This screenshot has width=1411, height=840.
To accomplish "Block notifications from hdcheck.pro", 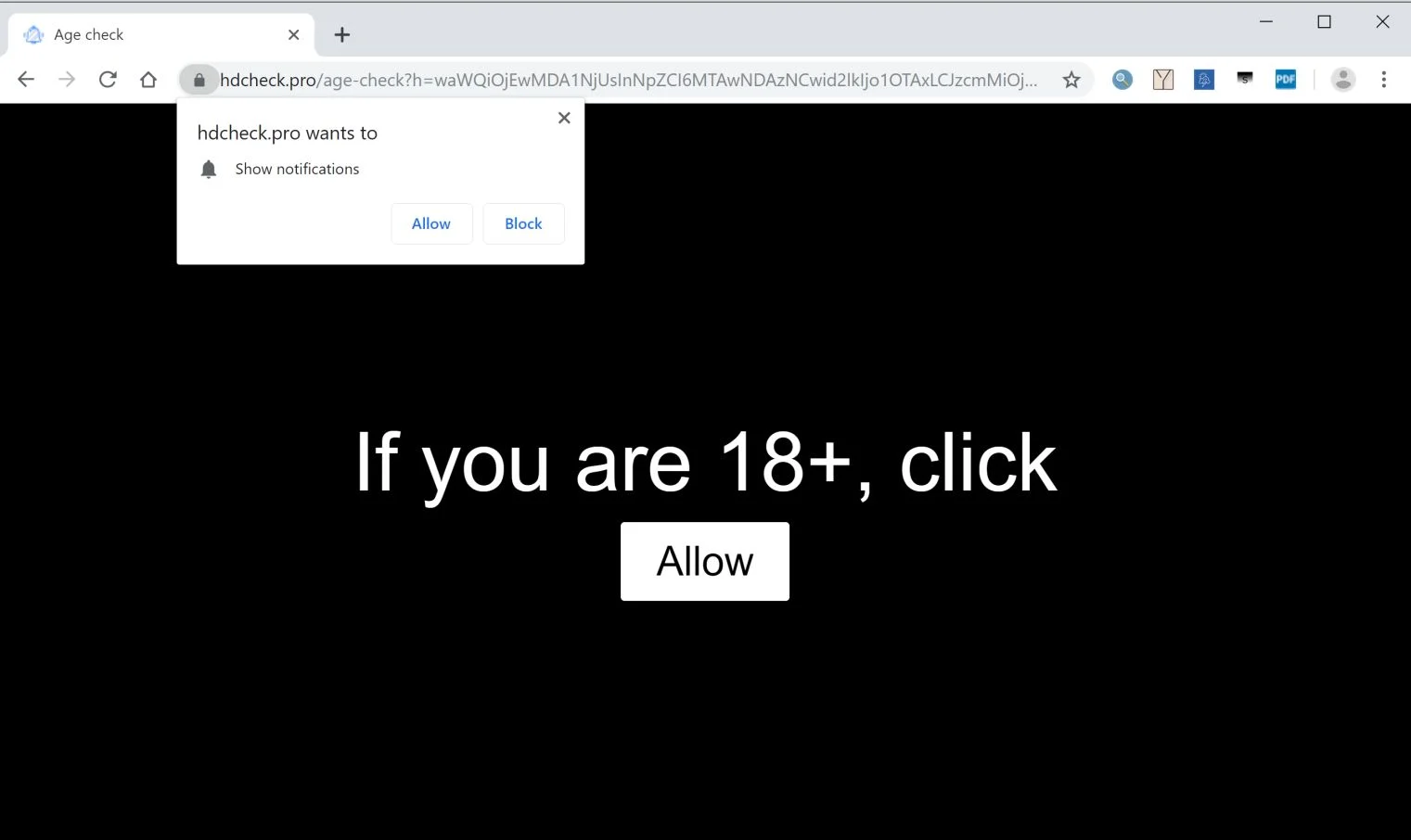I will click(523, 223).
